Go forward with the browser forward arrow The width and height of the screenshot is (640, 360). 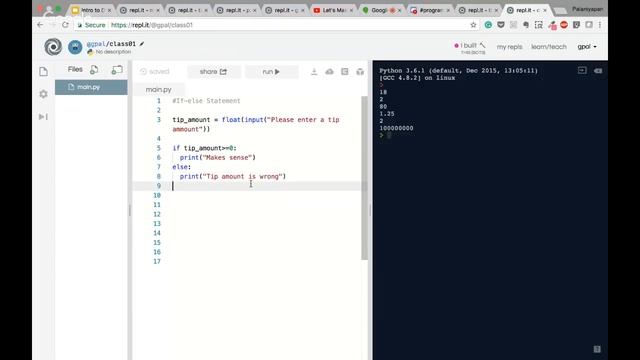(x=53, y=25)
